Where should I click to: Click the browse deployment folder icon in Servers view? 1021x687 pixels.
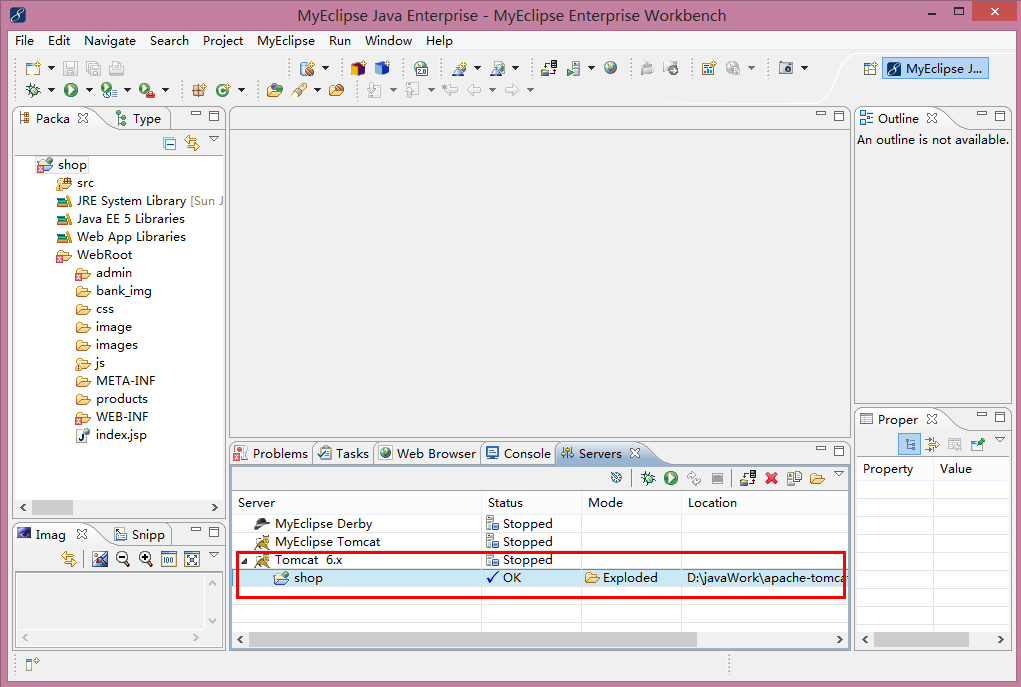point(817,479)
